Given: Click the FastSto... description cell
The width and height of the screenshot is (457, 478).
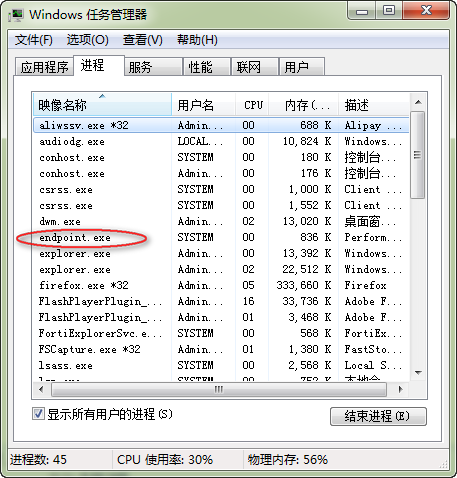Looking at the screenshot, I should point(373,349).
